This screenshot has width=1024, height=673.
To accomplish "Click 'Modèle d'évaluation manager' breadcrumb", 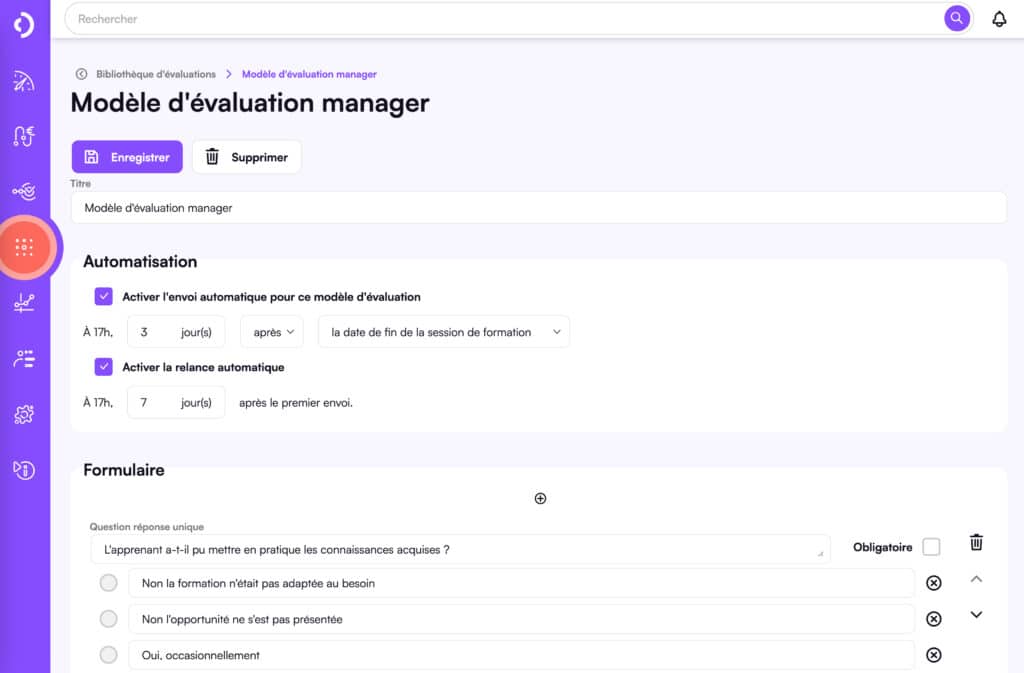I will click(x=309, y=74).
